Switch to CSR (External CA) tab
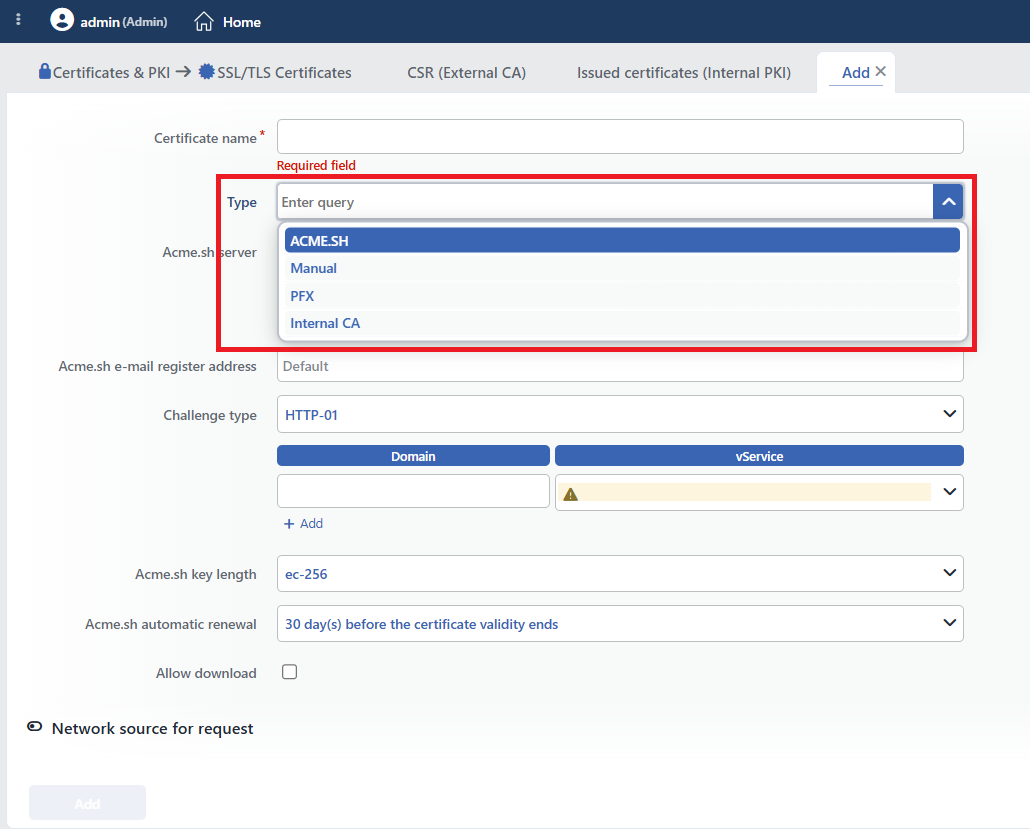Image resolution: width=1030 pixels, height=829 pixels. click(x=466, y=72)
